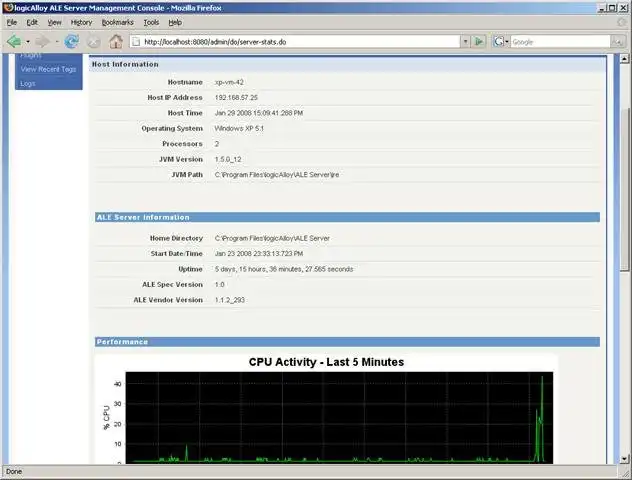Click the Done status bar text
The image size is (632, 480).
click(x=14, y=472)
